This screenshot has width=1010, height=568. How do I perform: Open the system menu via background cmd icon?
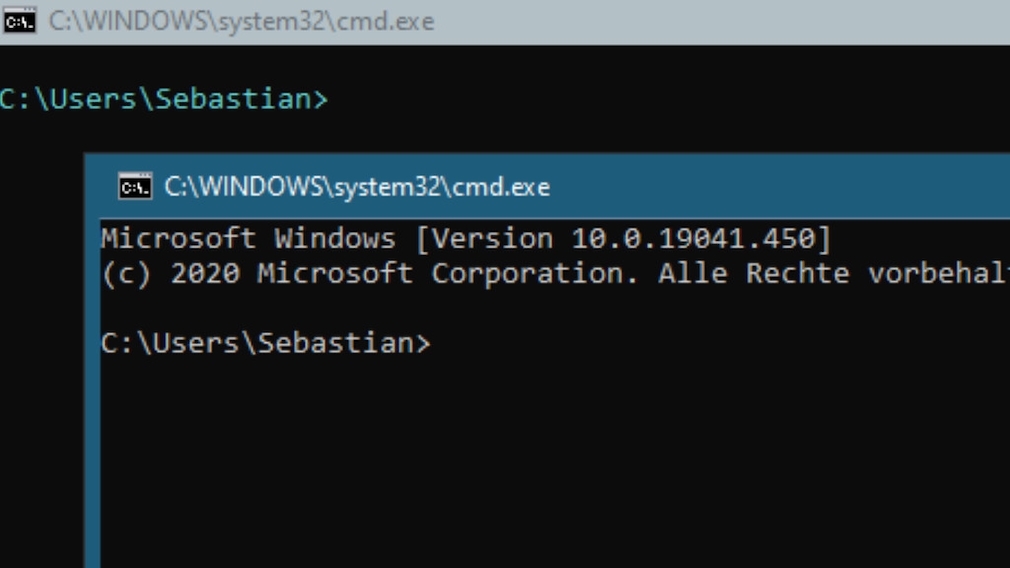tap(19, 21)
